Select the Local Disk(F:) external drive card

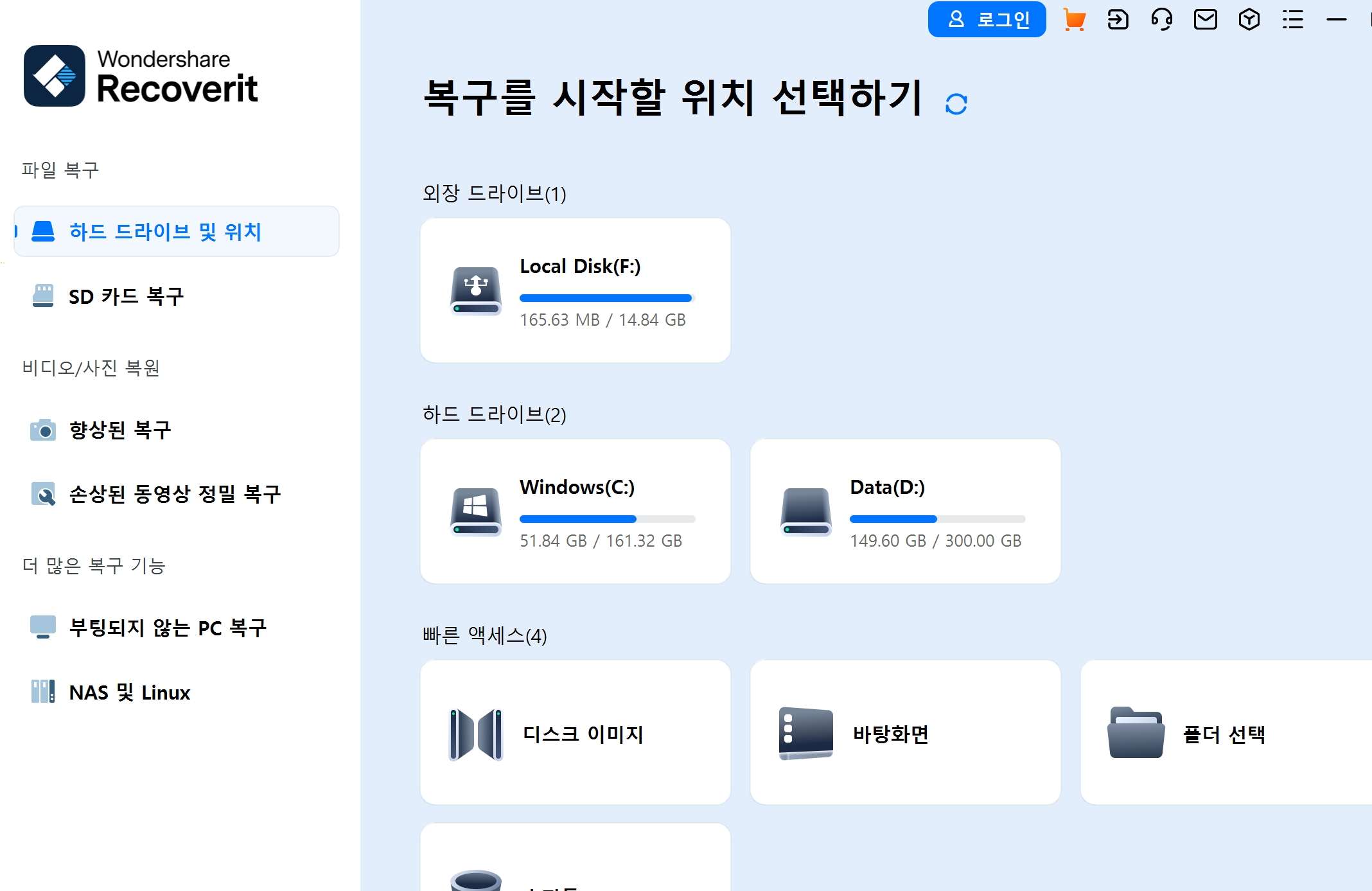[575, 290]
